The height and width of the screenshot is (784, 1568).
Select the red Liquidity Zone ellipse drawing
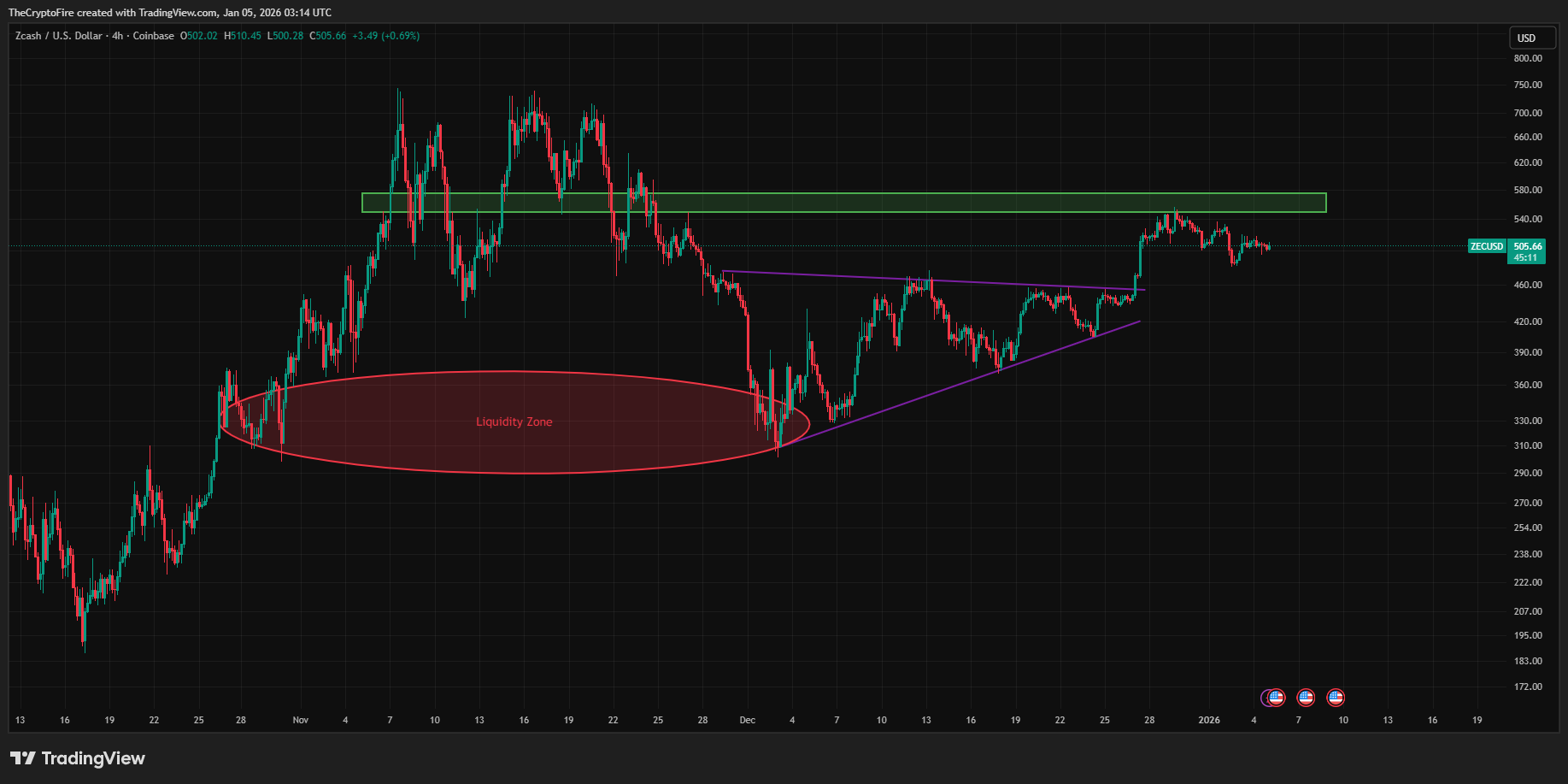[514, 421]
